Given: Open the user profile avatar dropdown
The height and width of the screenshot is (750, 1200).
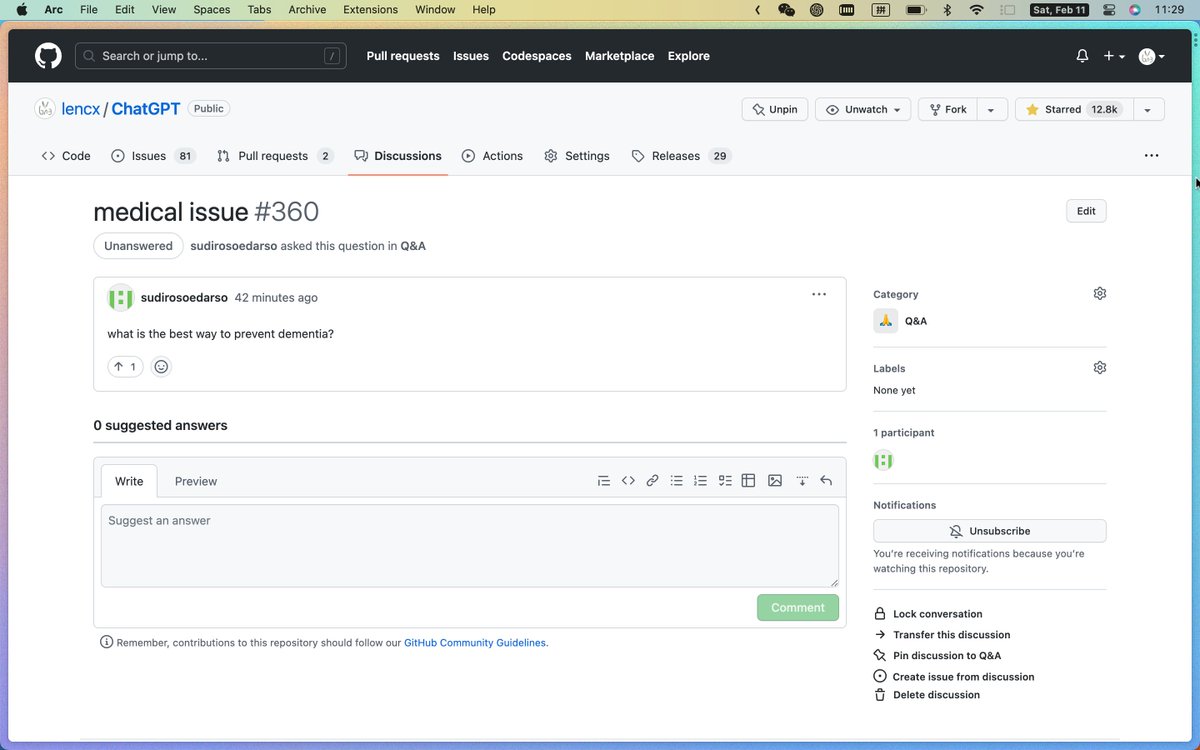Looking at the screenshot, I should 1152,56.
